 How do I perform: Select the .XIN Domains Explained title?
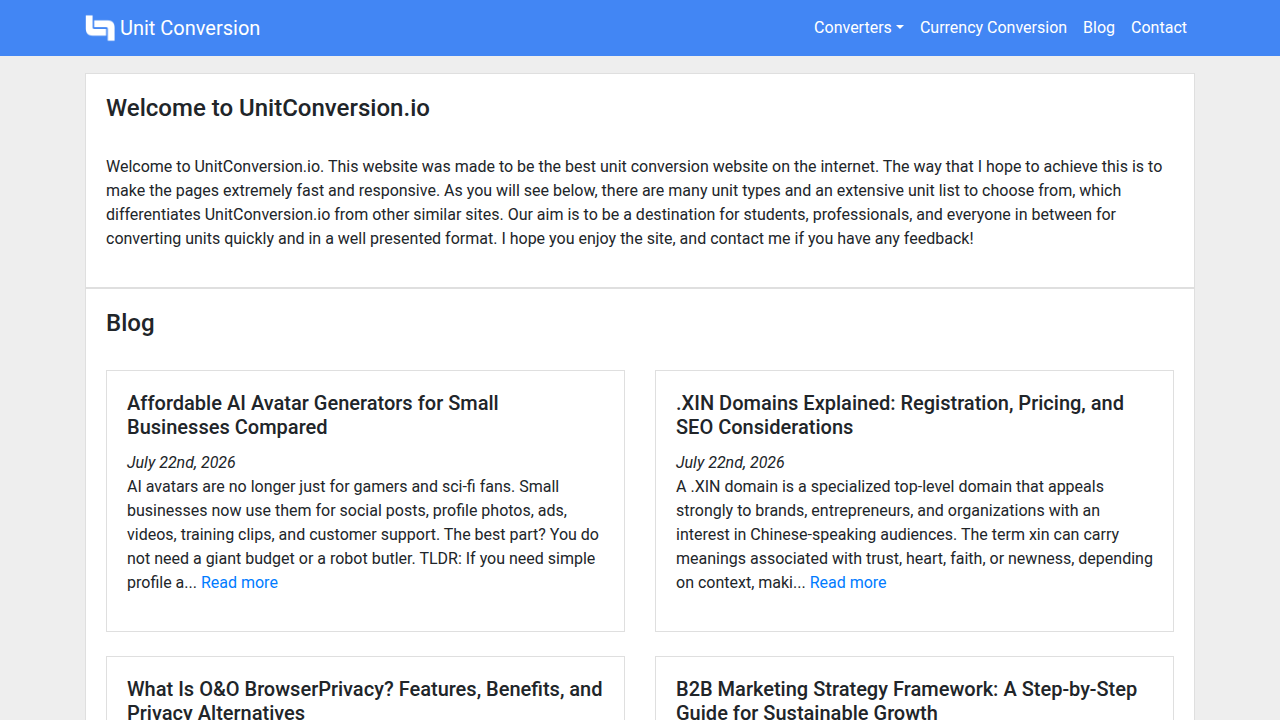coord(900,415)
